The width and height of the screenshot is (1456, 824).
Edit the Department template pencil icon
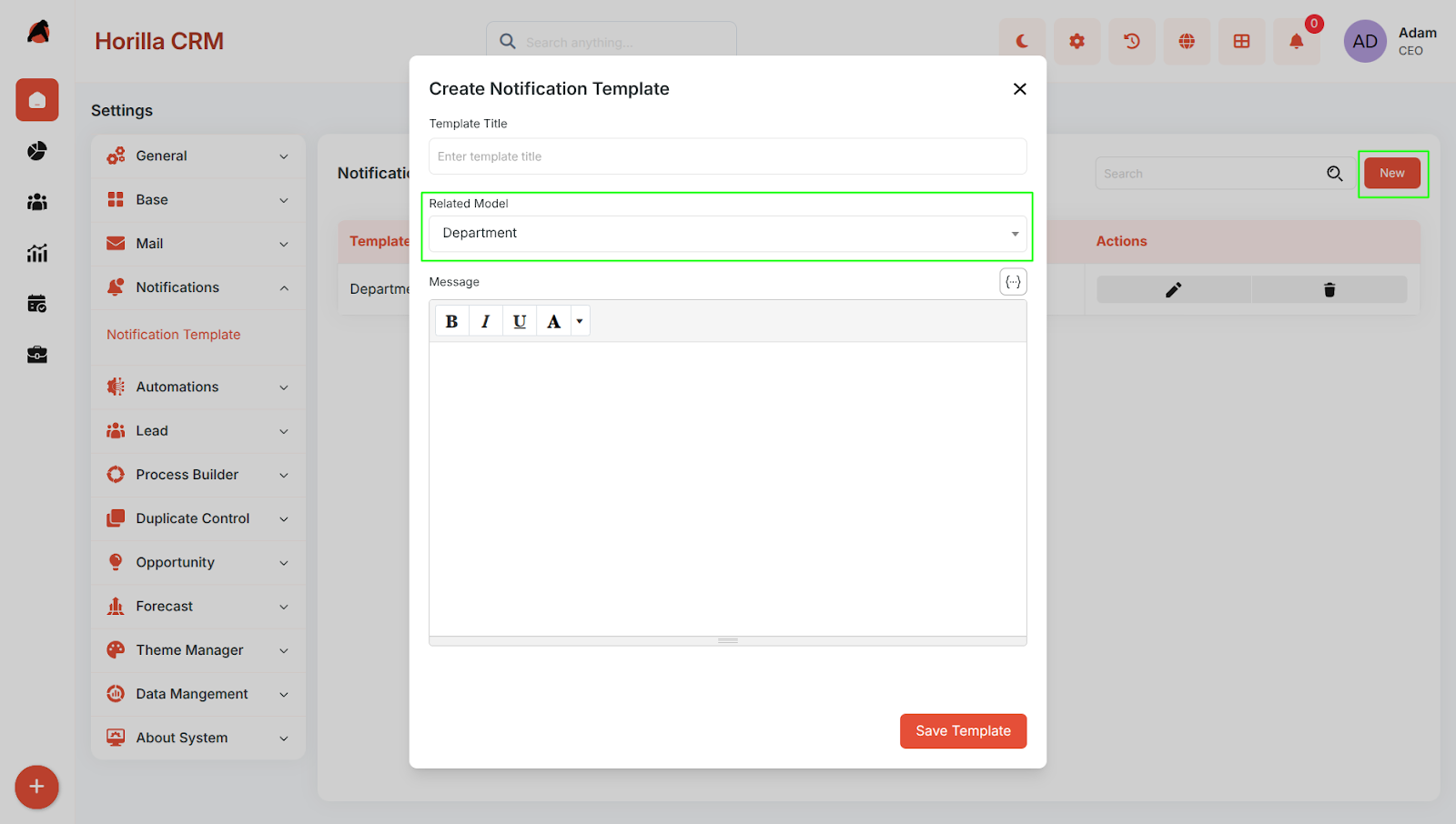coord(1174,290)
